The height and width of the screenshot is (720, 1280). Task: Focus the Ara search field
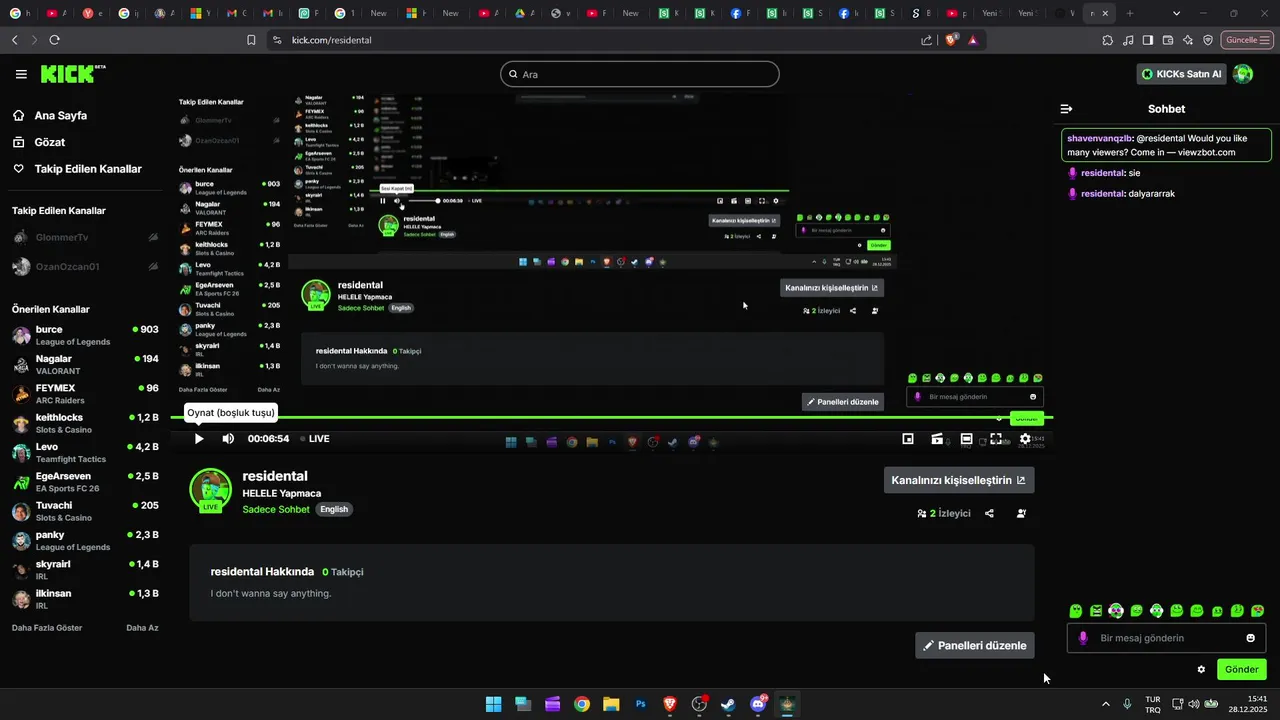click(x=639, y=74)
